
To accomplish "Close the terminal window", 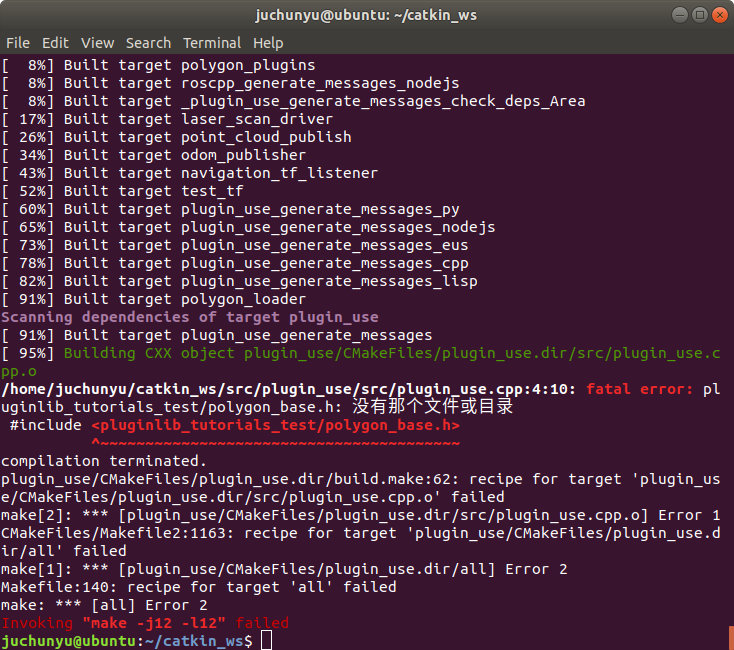I will click(x=719, y=15).
